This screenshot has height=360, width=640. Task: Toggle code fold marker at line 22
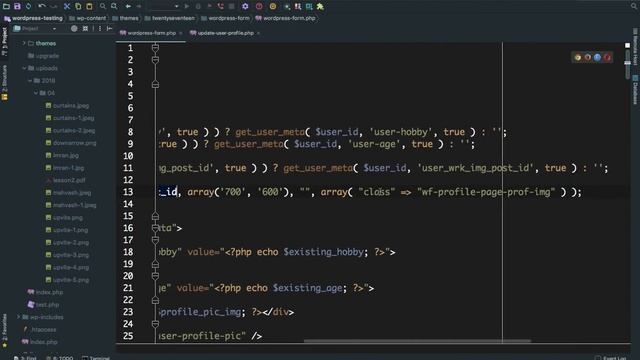(155, 300)
